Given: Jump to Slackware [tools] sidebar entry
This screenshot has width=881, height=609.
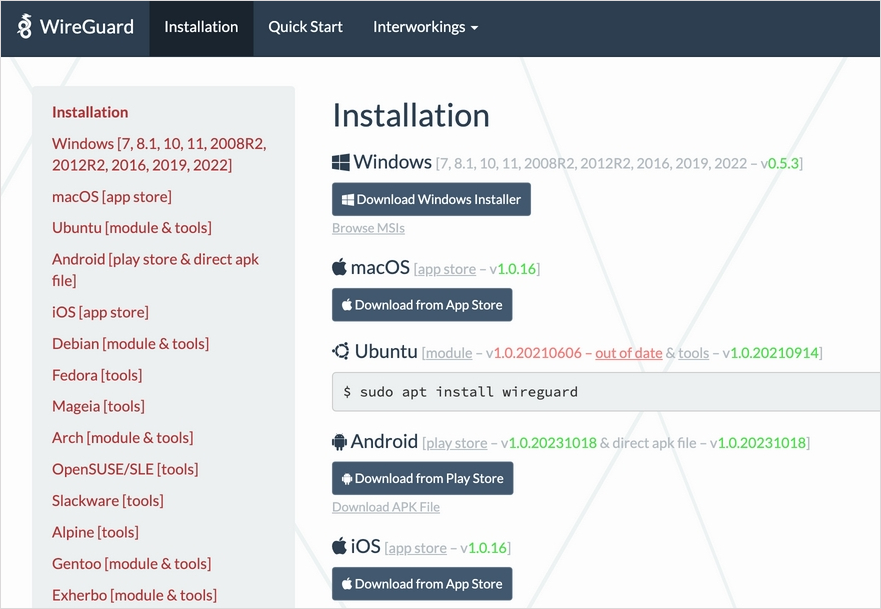Looking at the screenshot, I should pos(108,501).
